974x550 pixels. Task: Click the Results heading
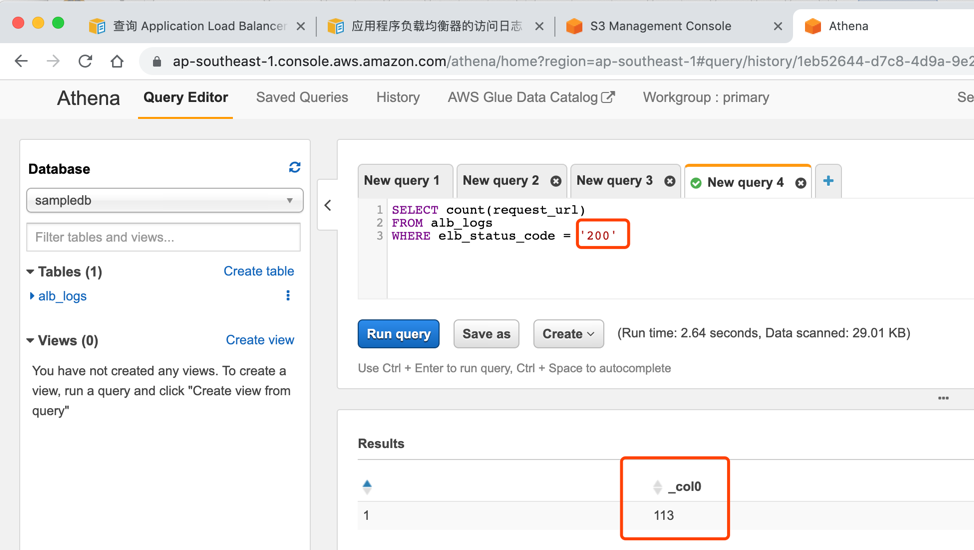click(x=381, y=444)
